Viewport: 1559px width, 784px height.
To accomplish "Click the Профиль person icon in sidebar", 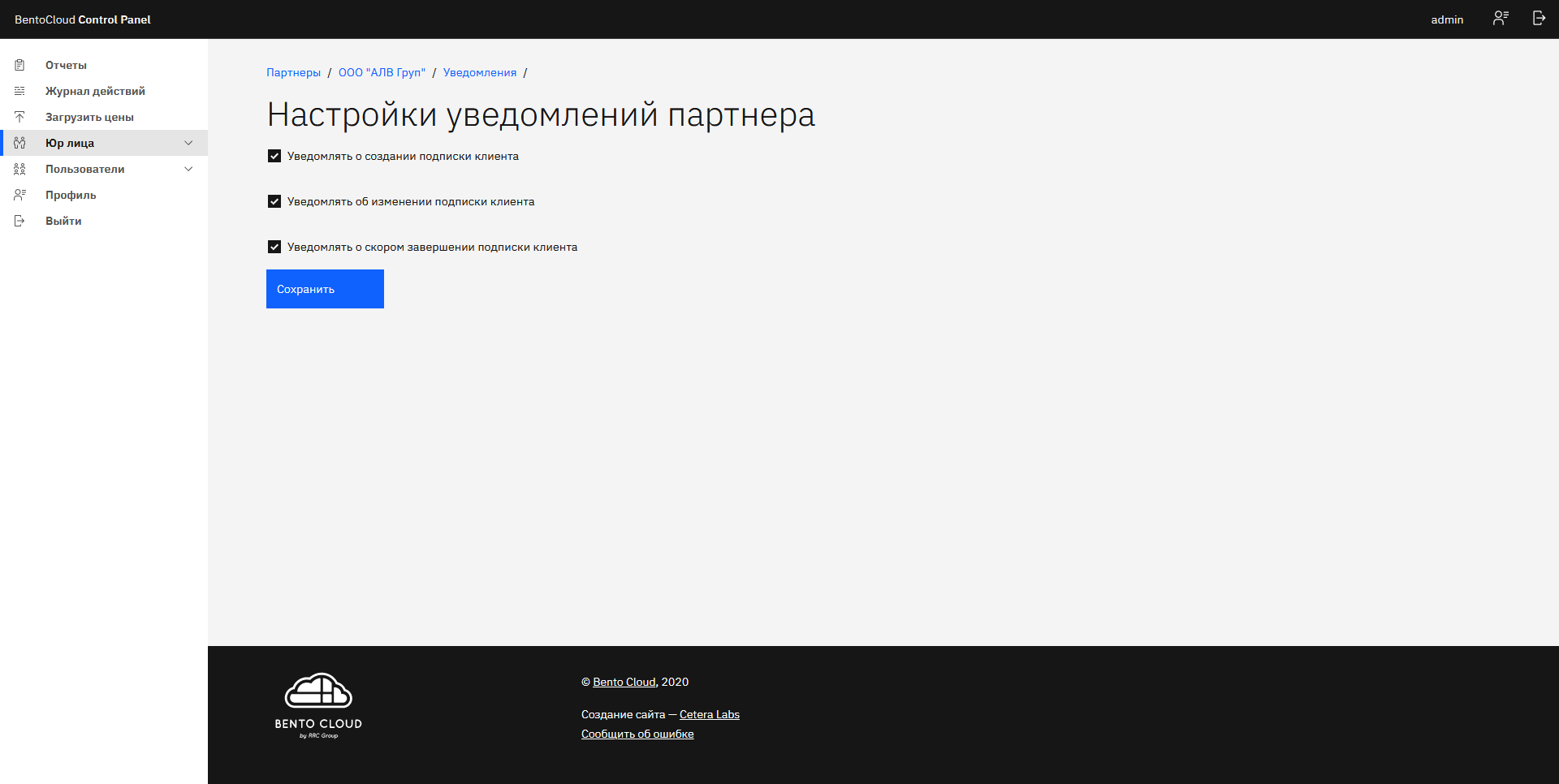I will [19, 195].
